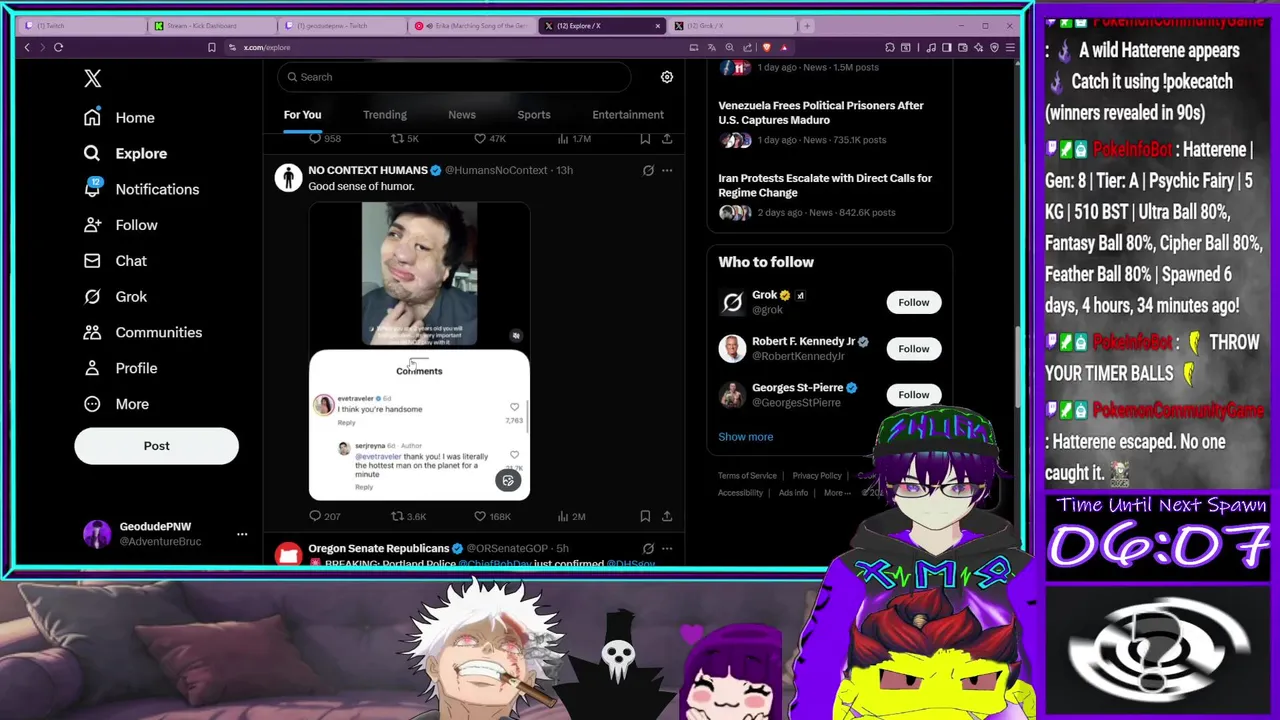Share the previous post with 1.7M views
The height and width of the screenshot is (720, 1280).
coord(667,139)
